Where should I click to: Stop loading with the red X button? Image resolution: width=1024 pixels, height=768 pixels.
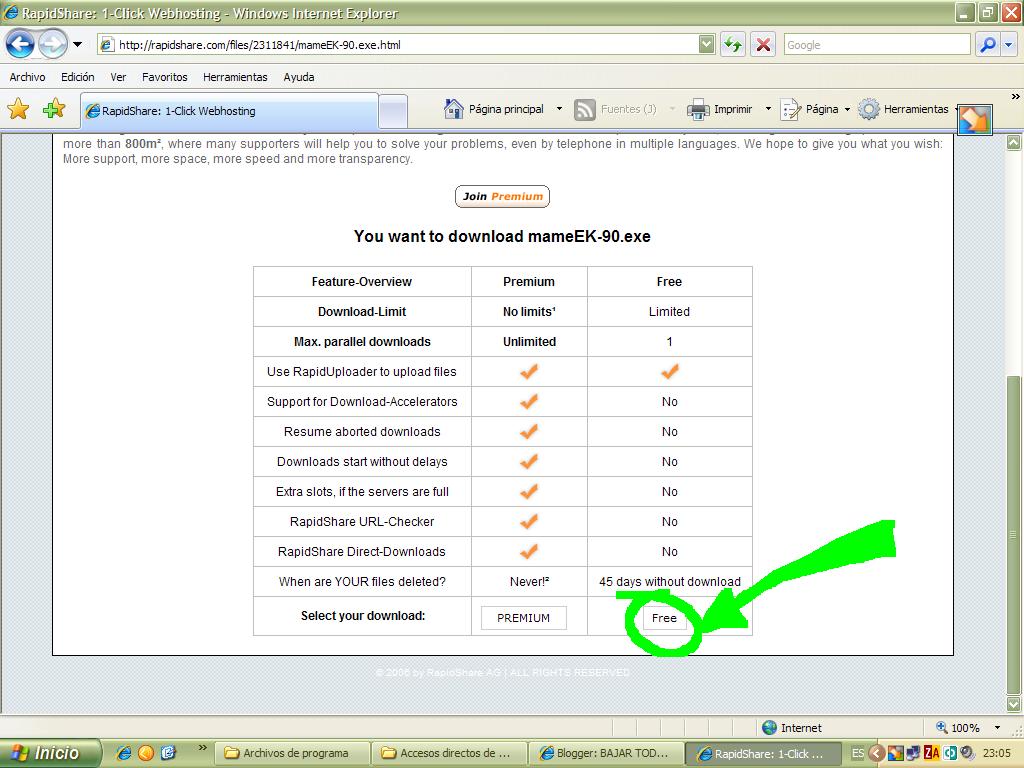tap(763, 44)
